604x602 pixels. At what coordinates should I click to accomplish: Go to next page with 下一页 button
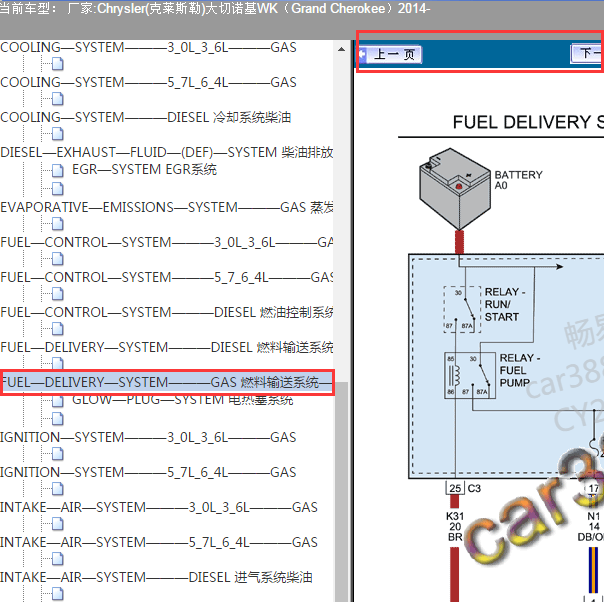(587, 54)
